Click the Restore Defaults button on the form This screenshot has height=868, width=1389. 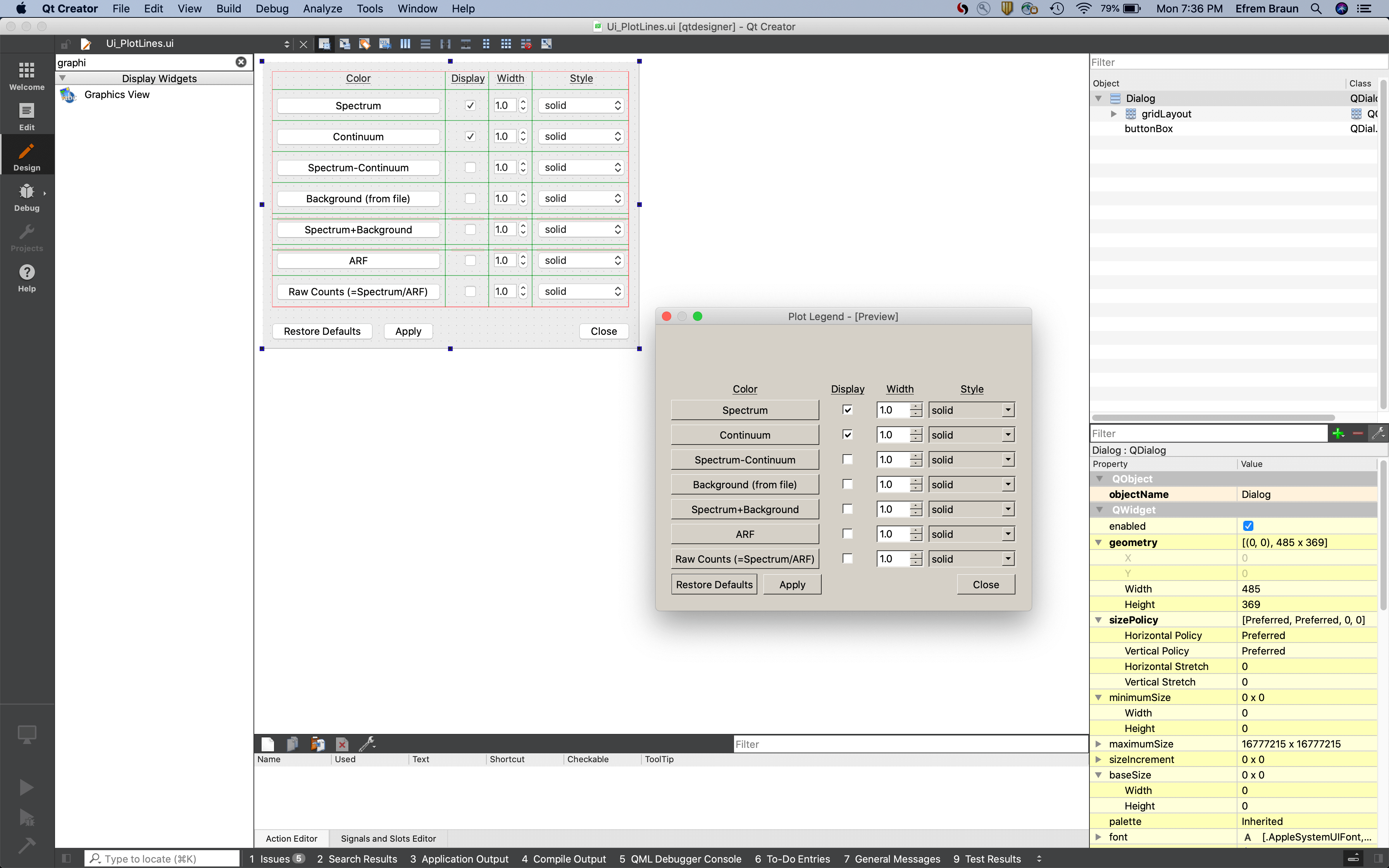click(x=322, y=331)
